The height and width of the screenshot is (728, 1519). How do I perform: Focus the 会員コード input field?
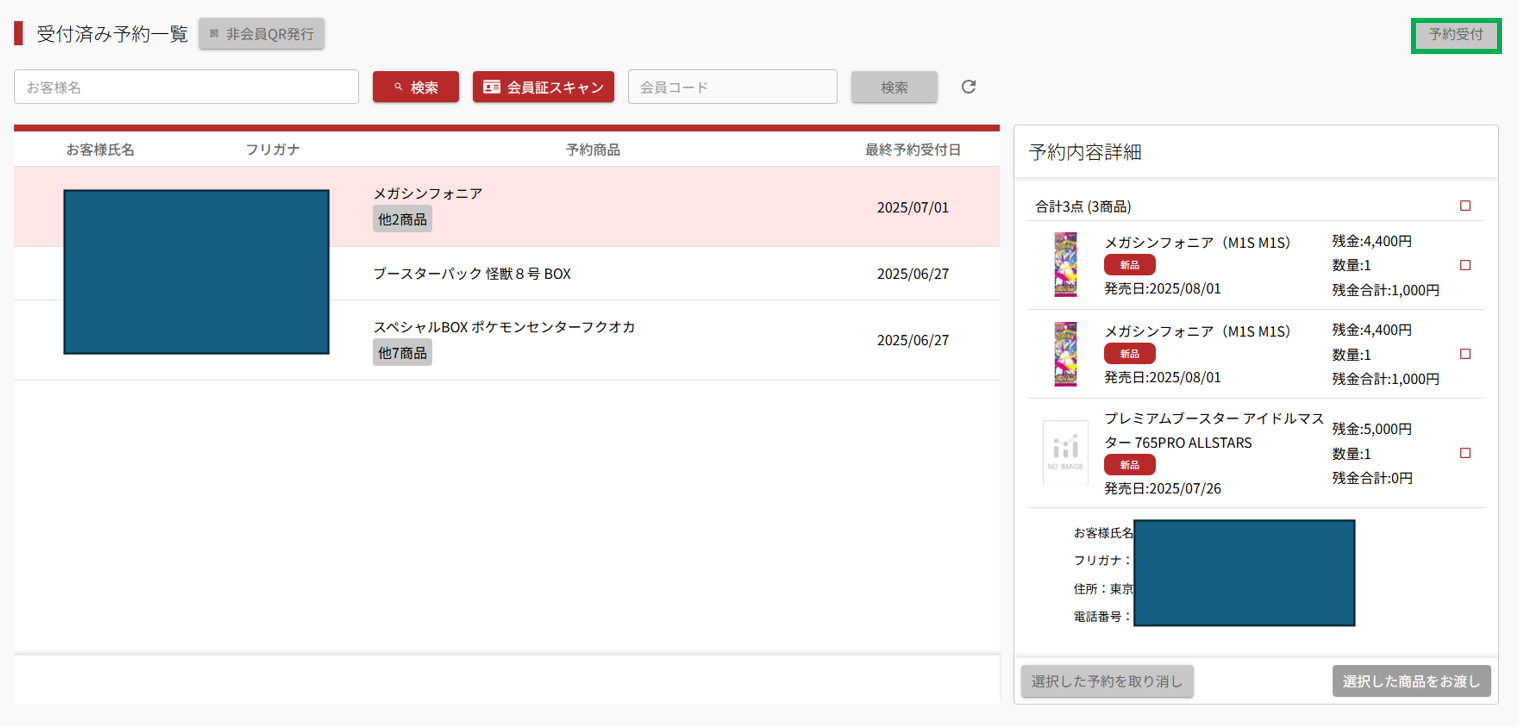(732, 87)
